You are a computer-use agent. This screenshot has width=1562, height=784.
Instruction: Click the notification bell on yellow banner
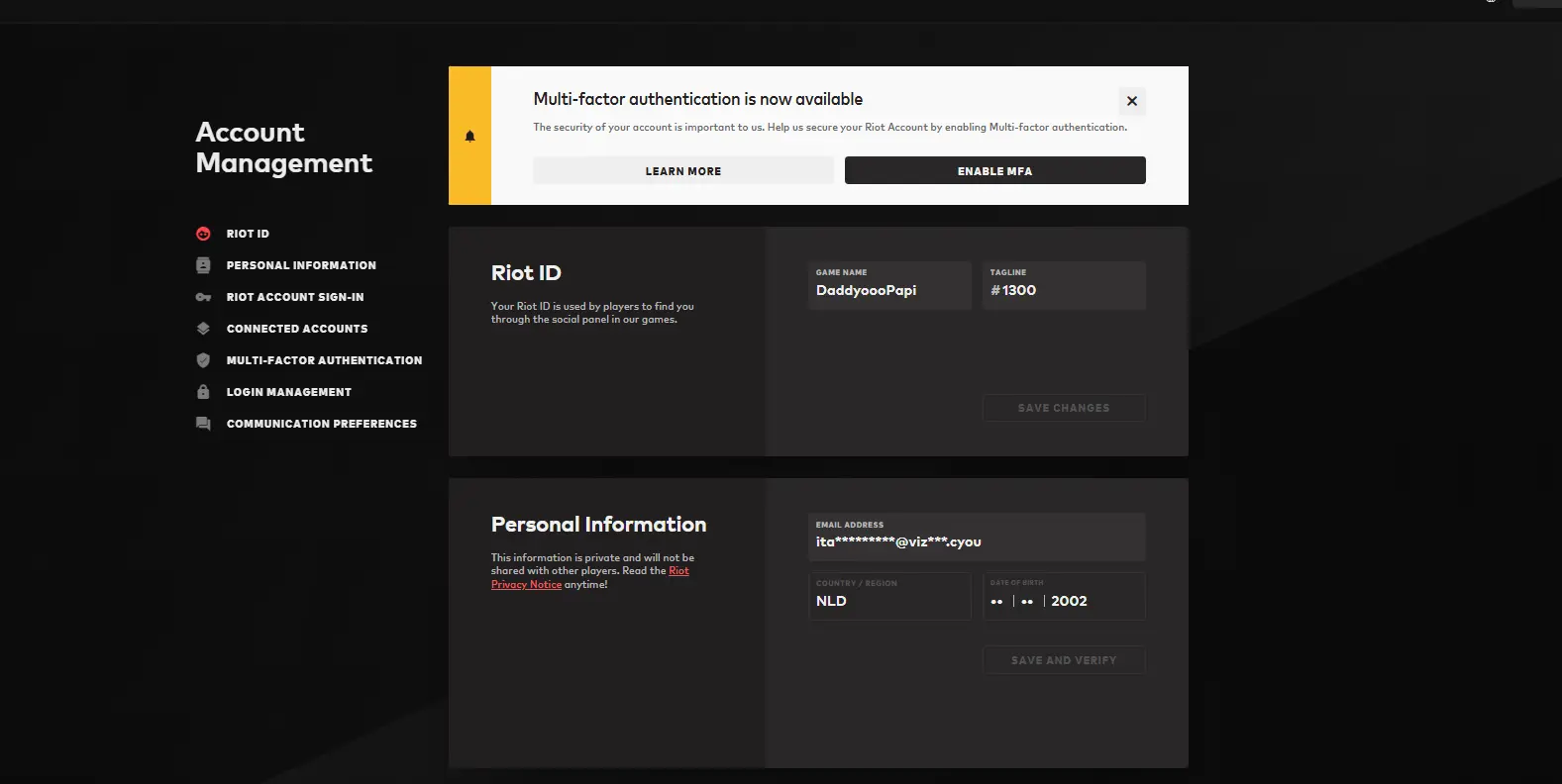pyautogui.click(x=469, y=137)
